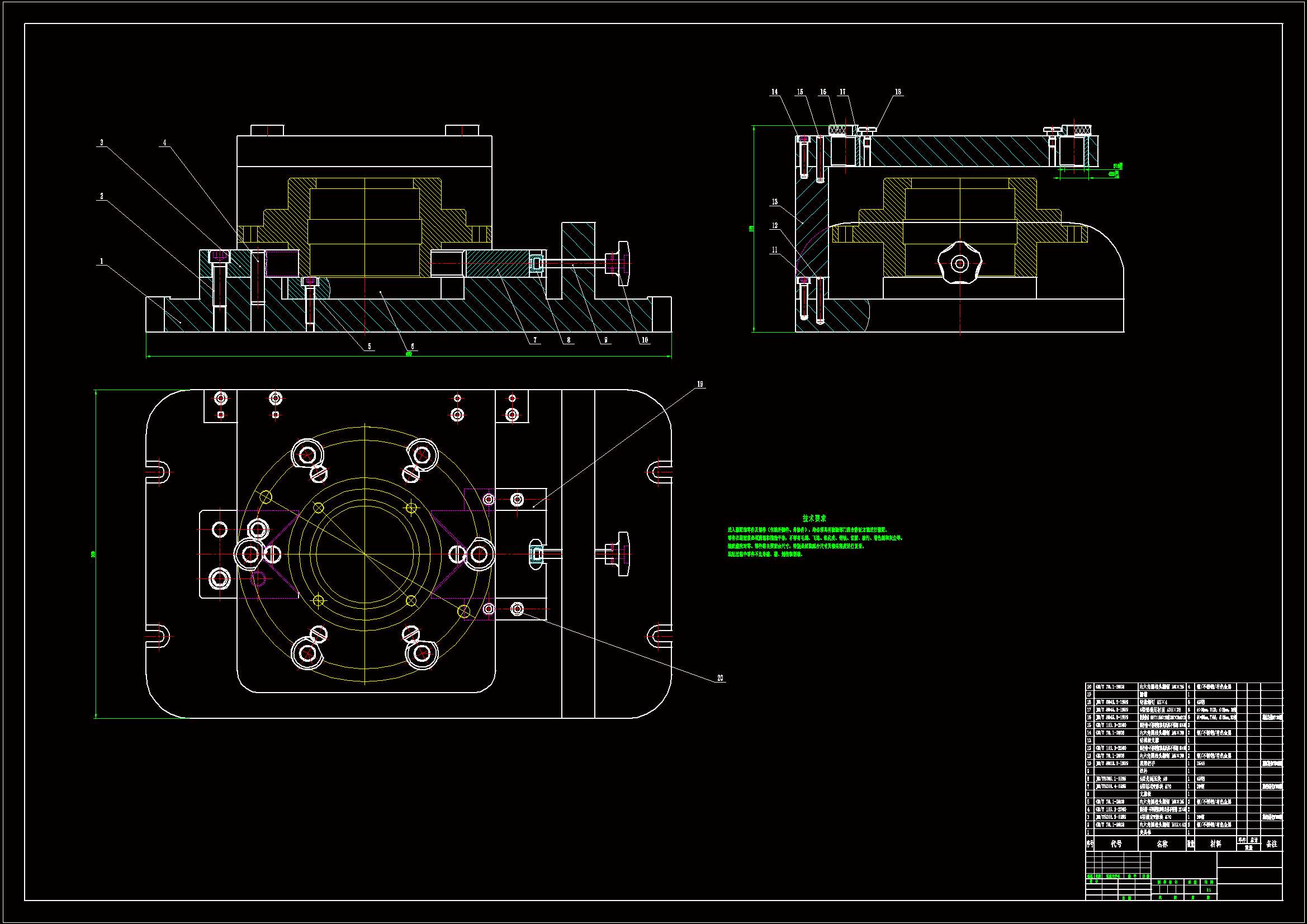Image resolution: width=1307 pixels, height=924 pixels.
Task: Select callout number 10 near handle leader
Action: pyautogui.click(x=645, y=340)
